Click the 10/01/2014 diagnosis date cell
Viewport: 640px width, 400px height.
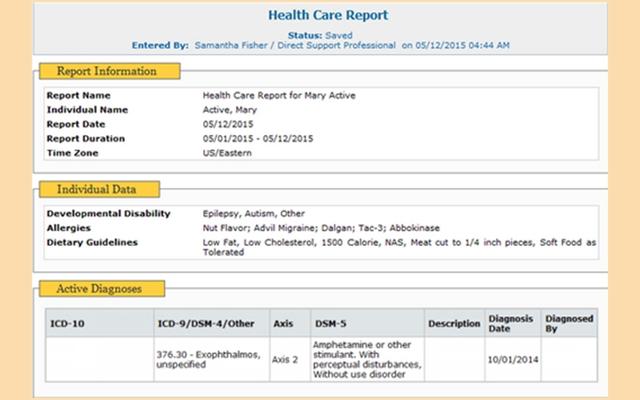tap(513, 360)
